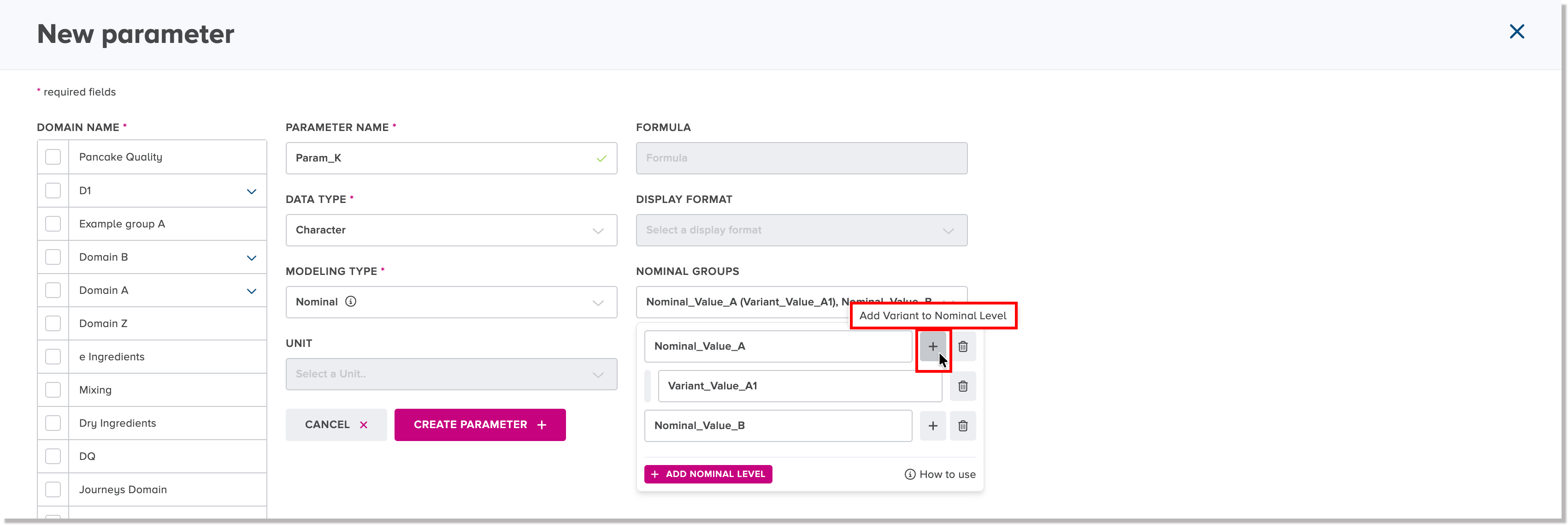Viewport: 1568px width, 525px height.
Task: Edit the Parameter Name field
Action: point(451,158)
